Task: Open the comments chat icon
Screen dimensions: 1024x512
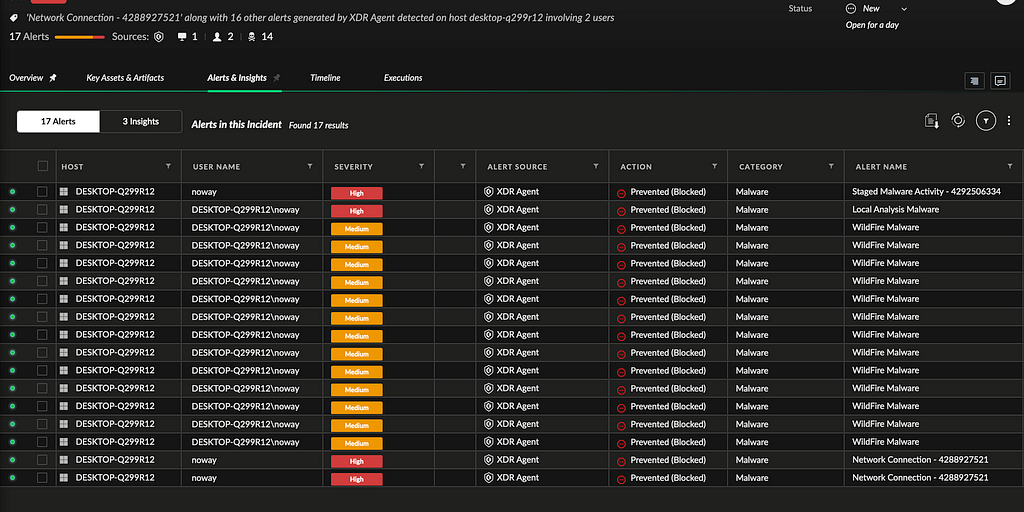Action: (x=999, y=81)
